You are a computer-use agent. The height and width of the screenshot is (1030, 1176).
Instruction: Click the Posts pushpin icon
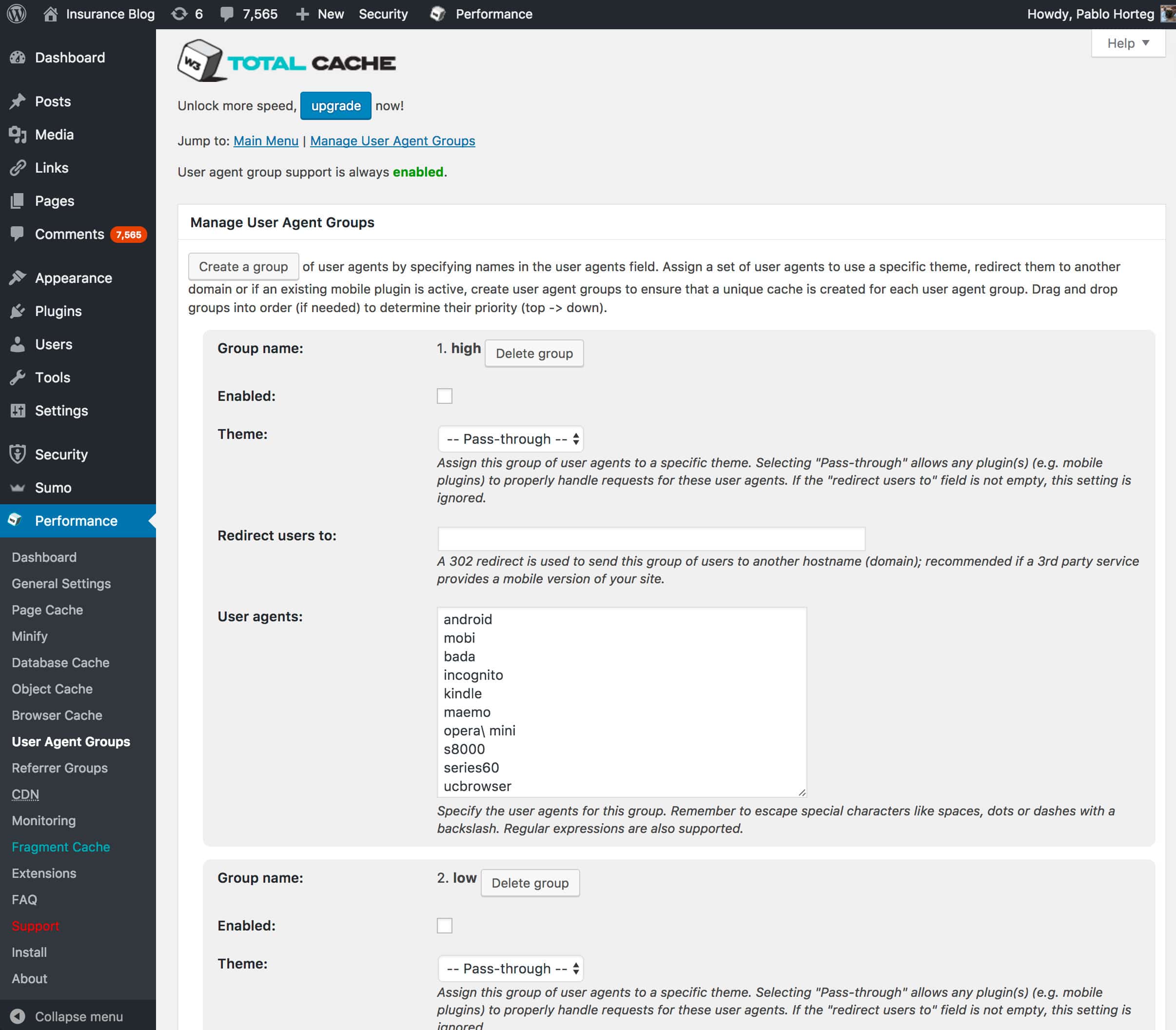tap(18, 101)
